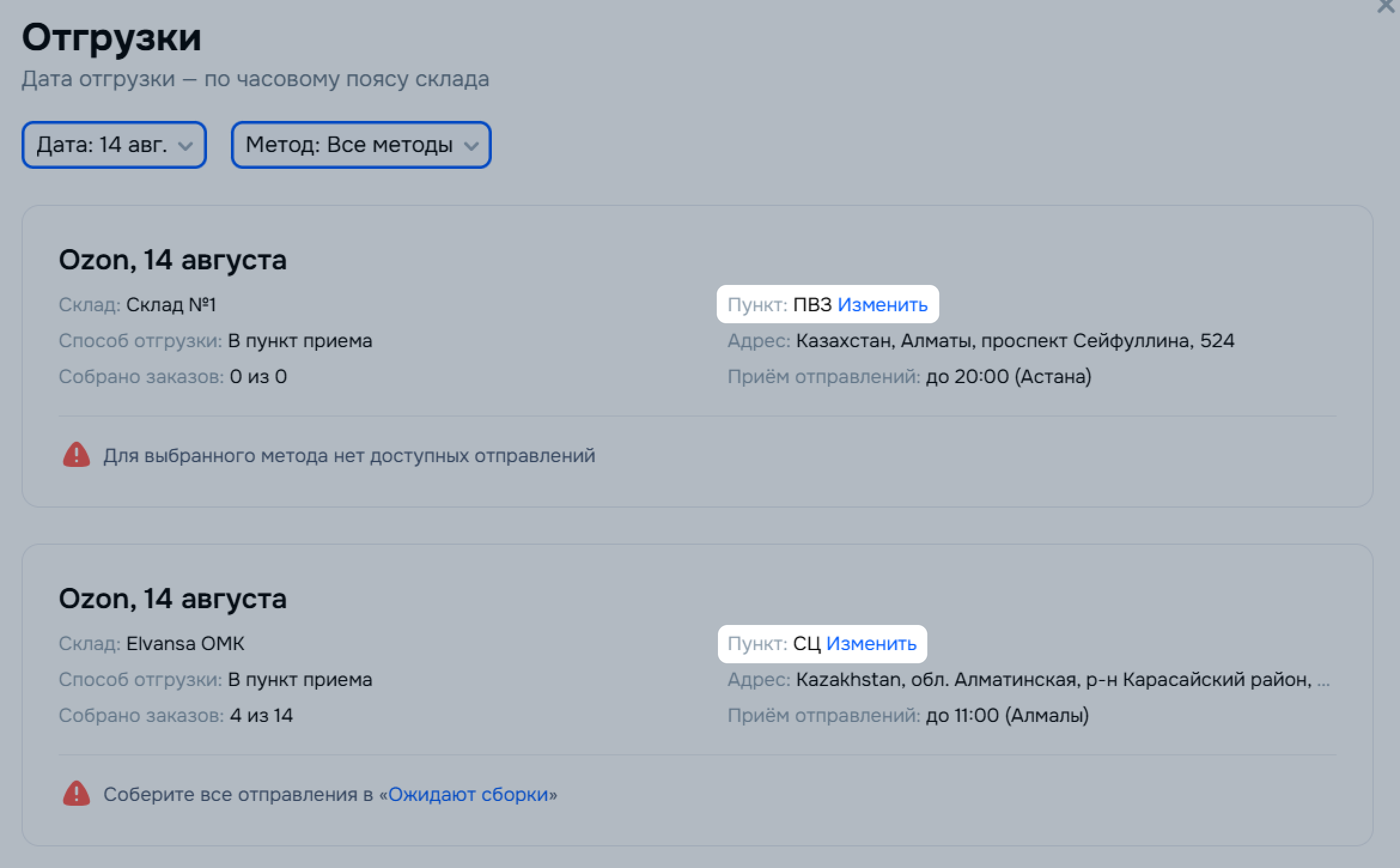1400x868 pixels.
Task: Click the Склад №1 warehouse name
Action: (171, 305)
